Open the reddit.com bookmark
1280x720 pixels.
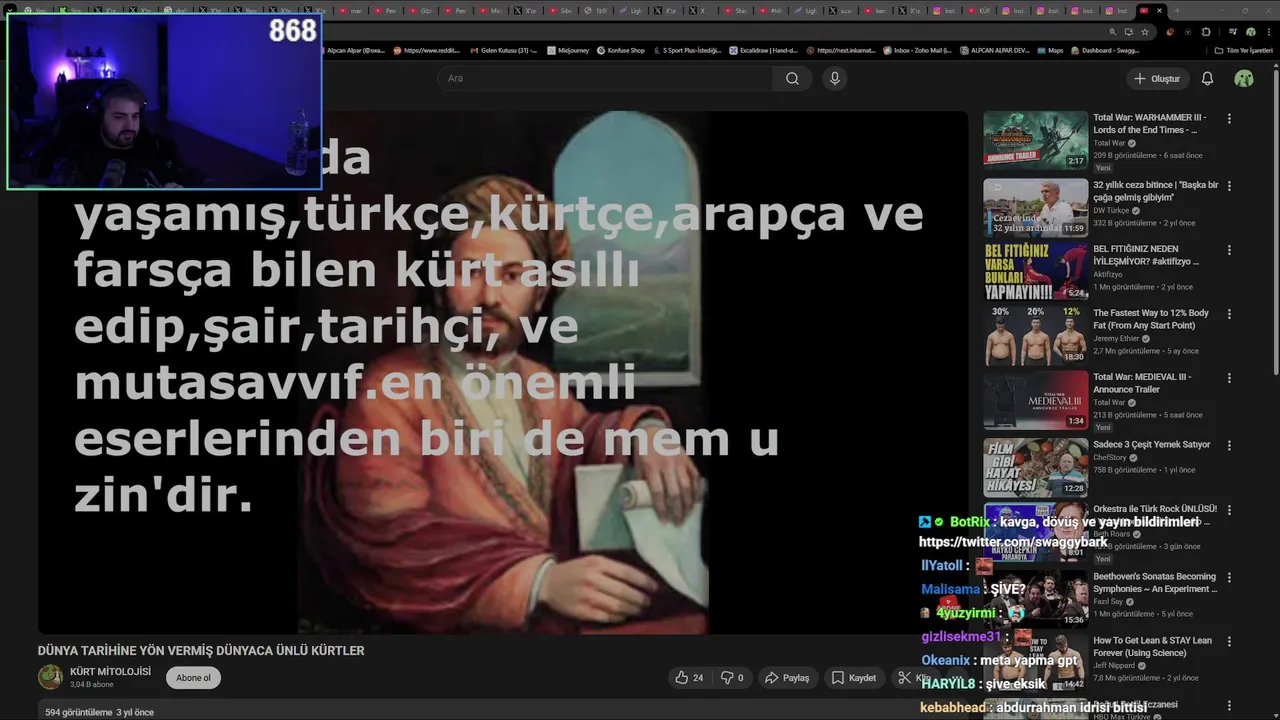427,50
